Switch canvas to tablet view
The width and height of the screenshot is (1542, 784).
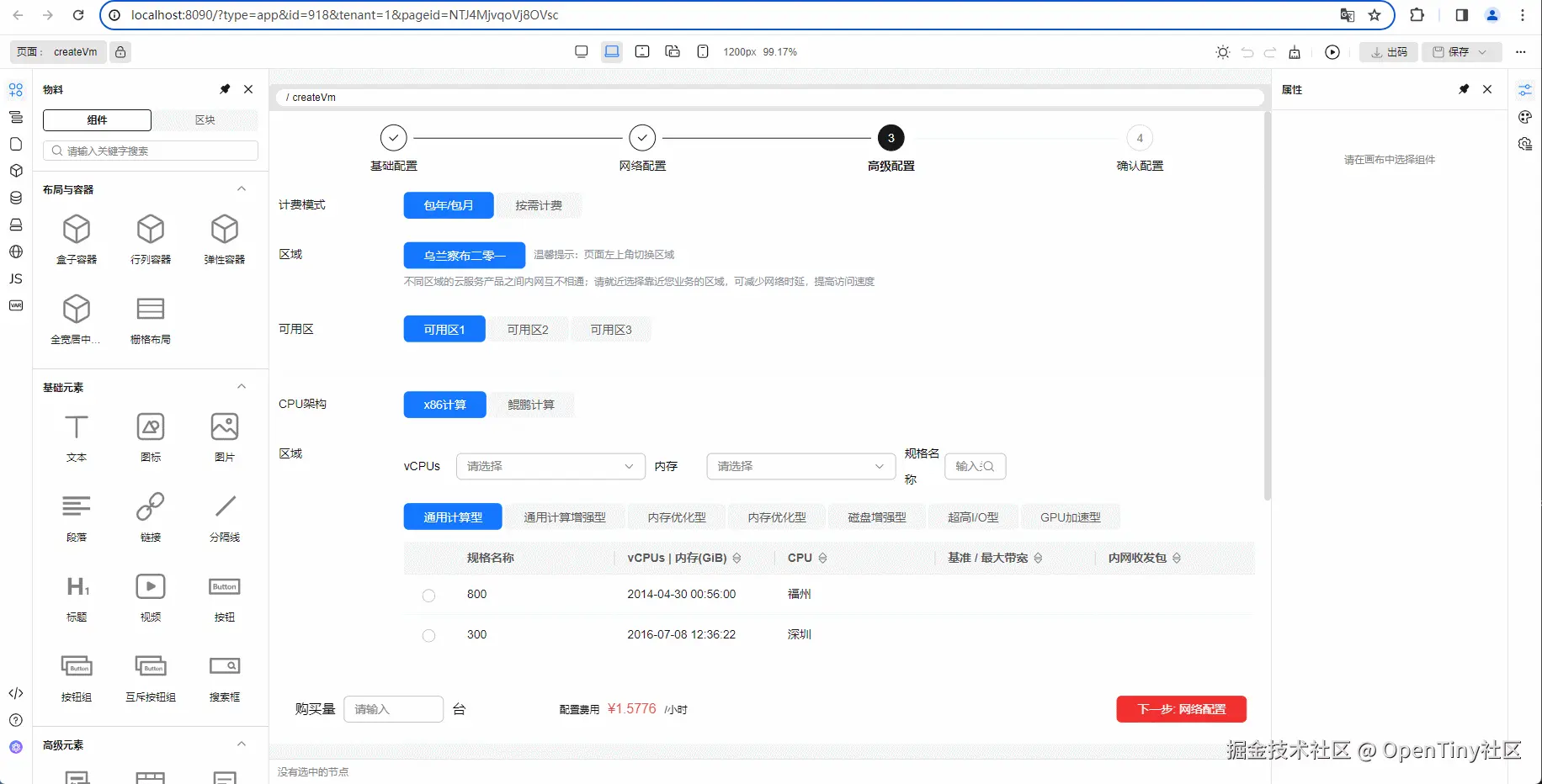642,52
